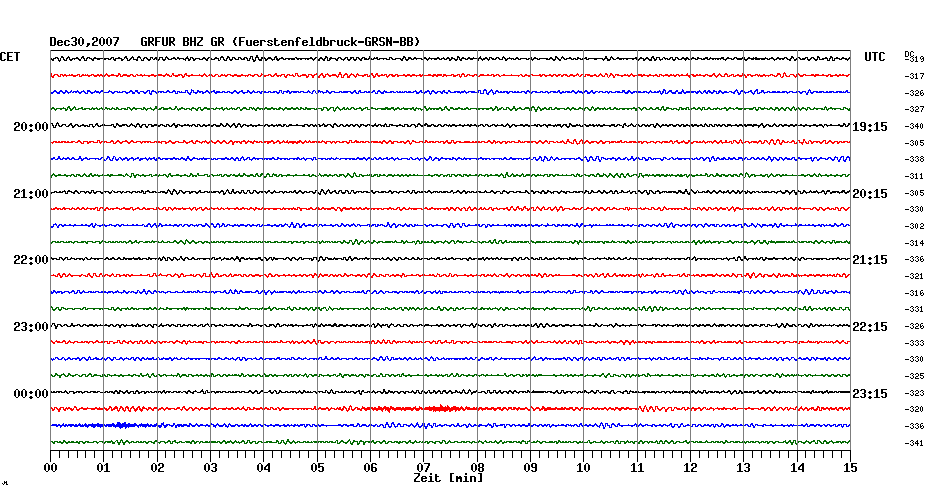Pick minute 12 on the time axis
The height and width of the screenshot is (494, 930).
pos(690,468)
